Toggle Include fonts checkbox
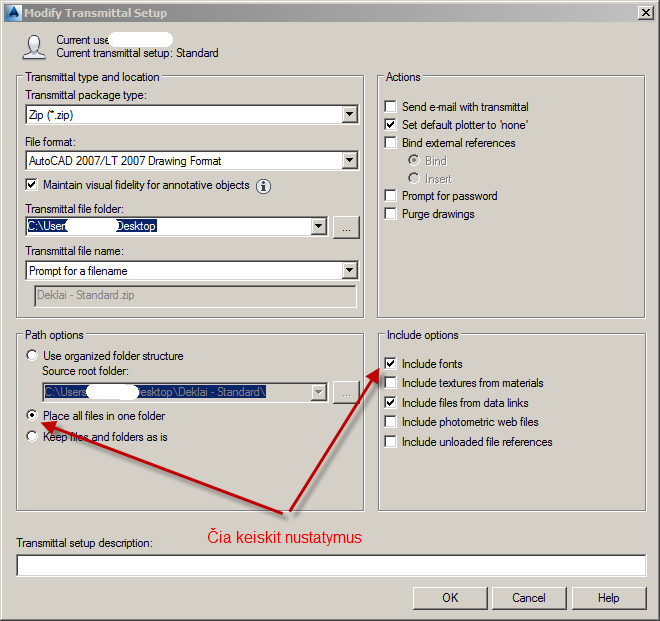The image size is (660, 621). coord(391,363)
